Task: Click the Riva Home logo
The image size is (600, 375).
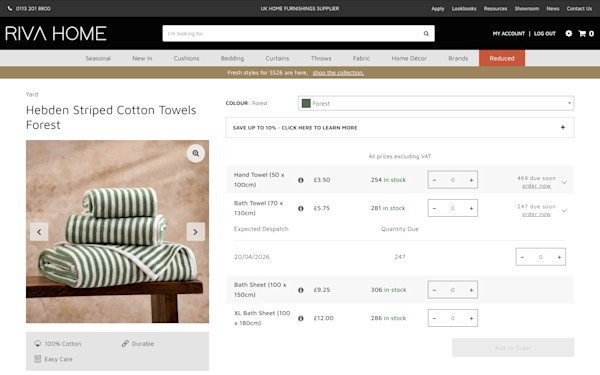Action: pyautogui.click(x=56, y=34)
